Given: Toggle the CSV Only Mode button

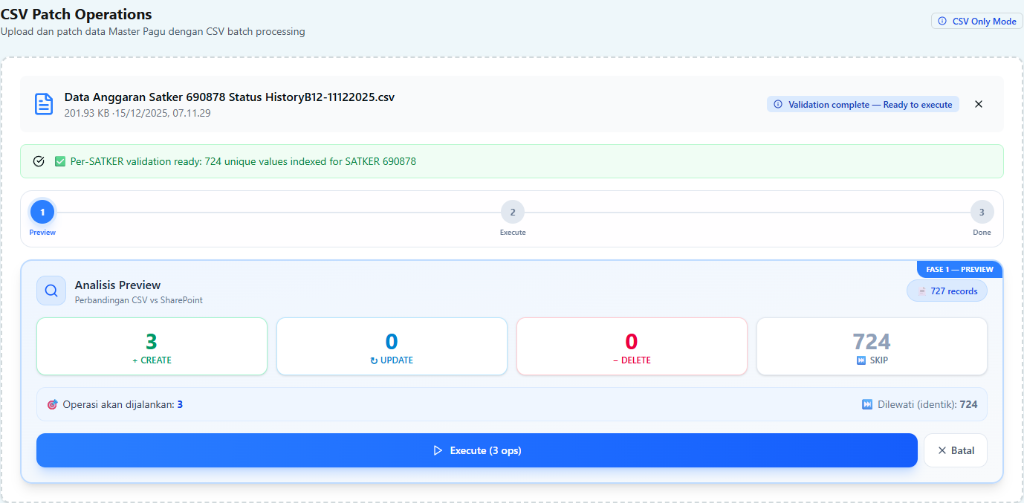Looking at the screenshot, I should (974, 21).
